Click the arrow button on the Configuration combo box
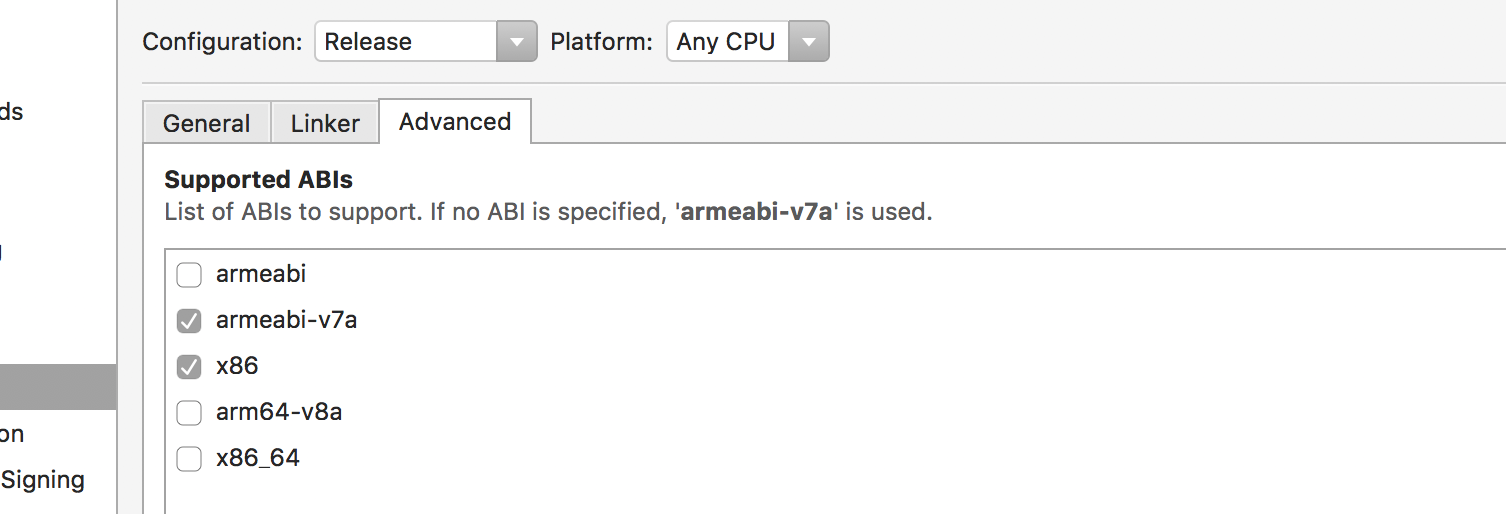The width and height of the screenshot is (1506, 514). pyautogui.click(x=516, y=42)
